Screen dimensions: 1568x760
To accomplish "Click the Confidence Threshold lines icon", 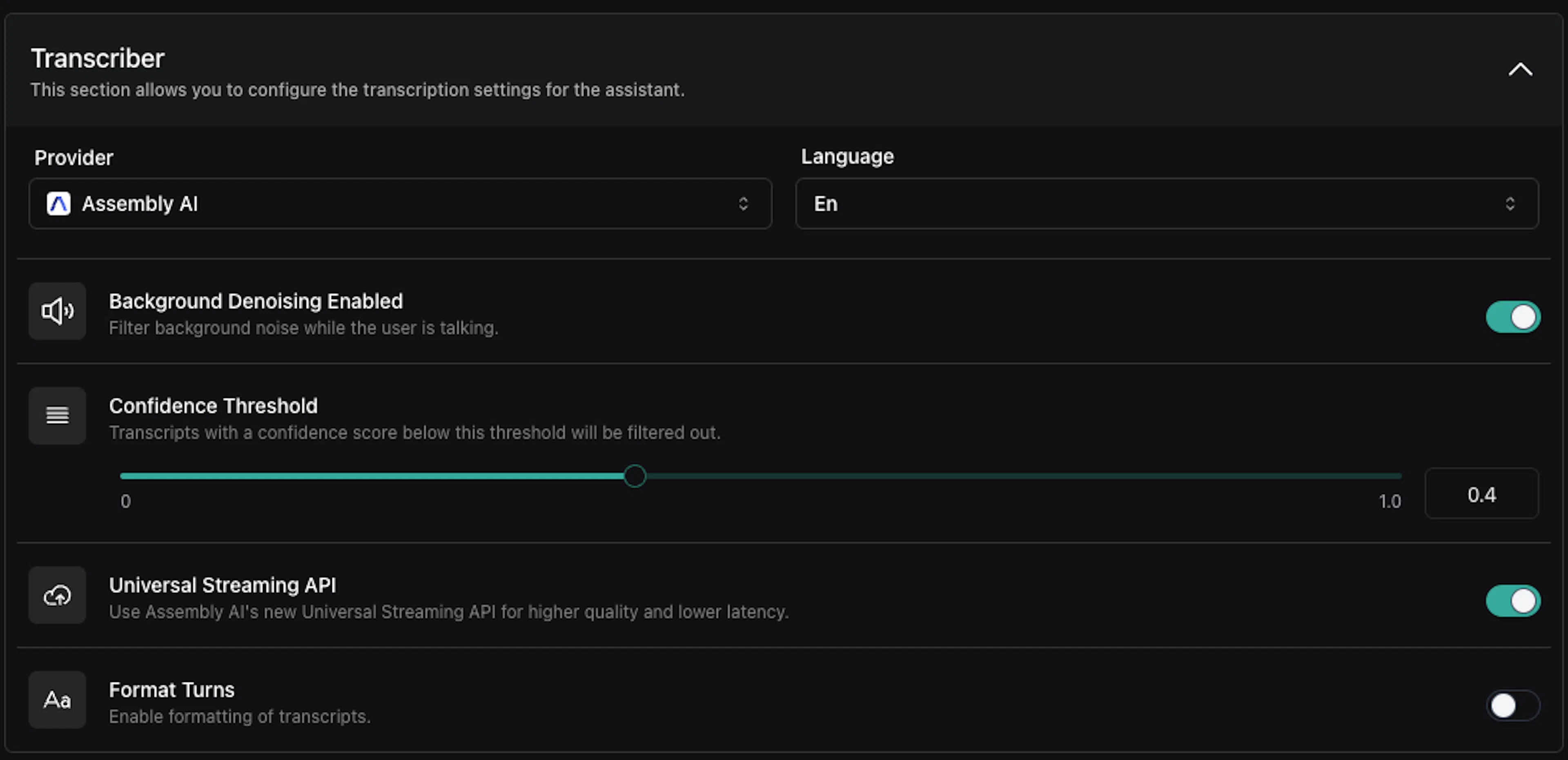I will click(x=57, y=415).
